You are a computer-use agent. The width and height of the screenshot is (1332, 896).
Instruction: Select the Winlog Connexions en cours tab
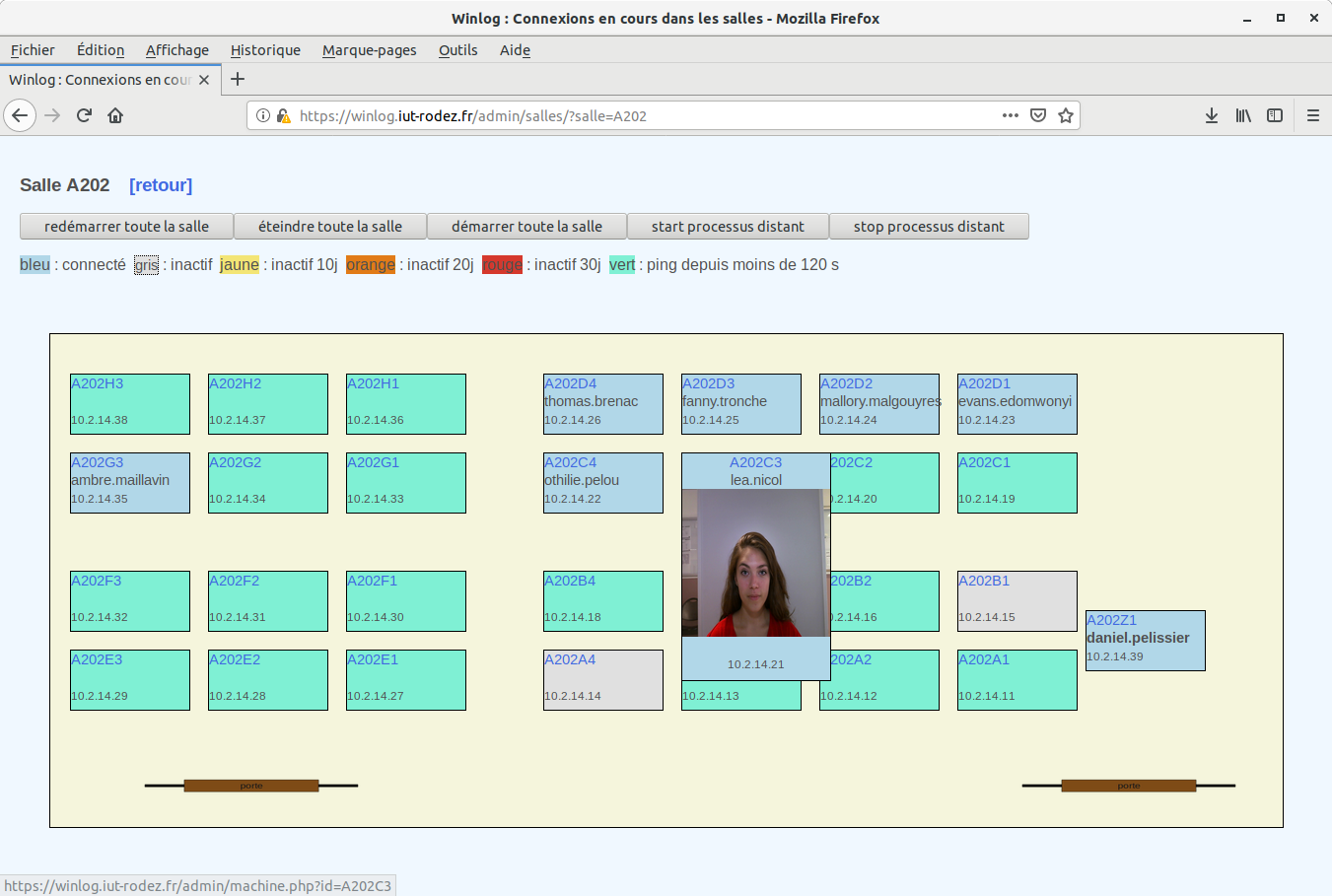click(108, 80)
